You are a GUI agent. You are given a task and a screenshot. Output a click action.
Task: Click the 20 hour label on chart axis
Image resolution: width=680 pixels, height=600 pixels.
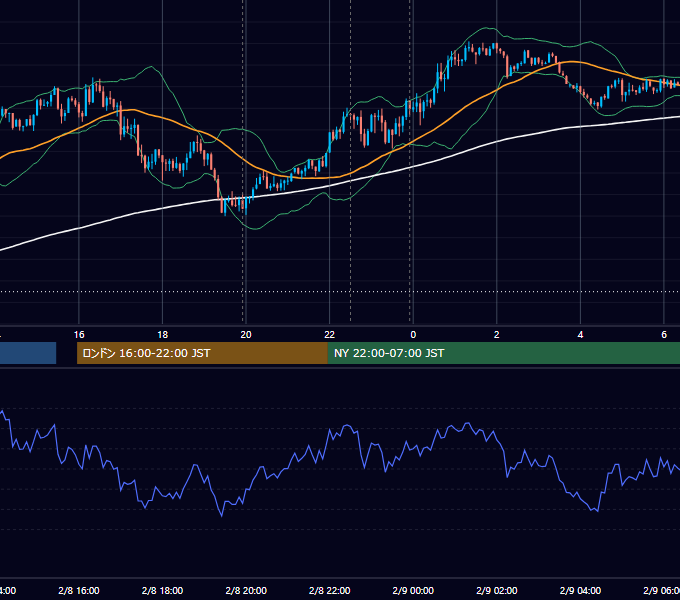coord(246,335)
